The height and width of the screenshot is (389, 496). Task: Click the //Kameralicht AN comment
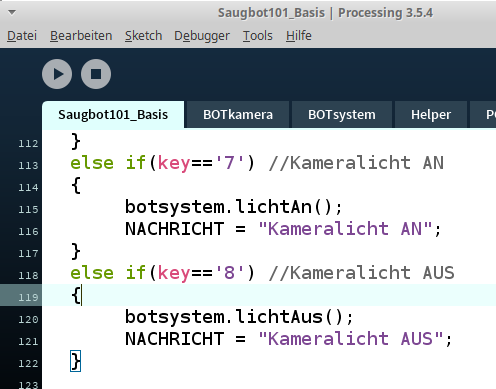tap(356, 163)
